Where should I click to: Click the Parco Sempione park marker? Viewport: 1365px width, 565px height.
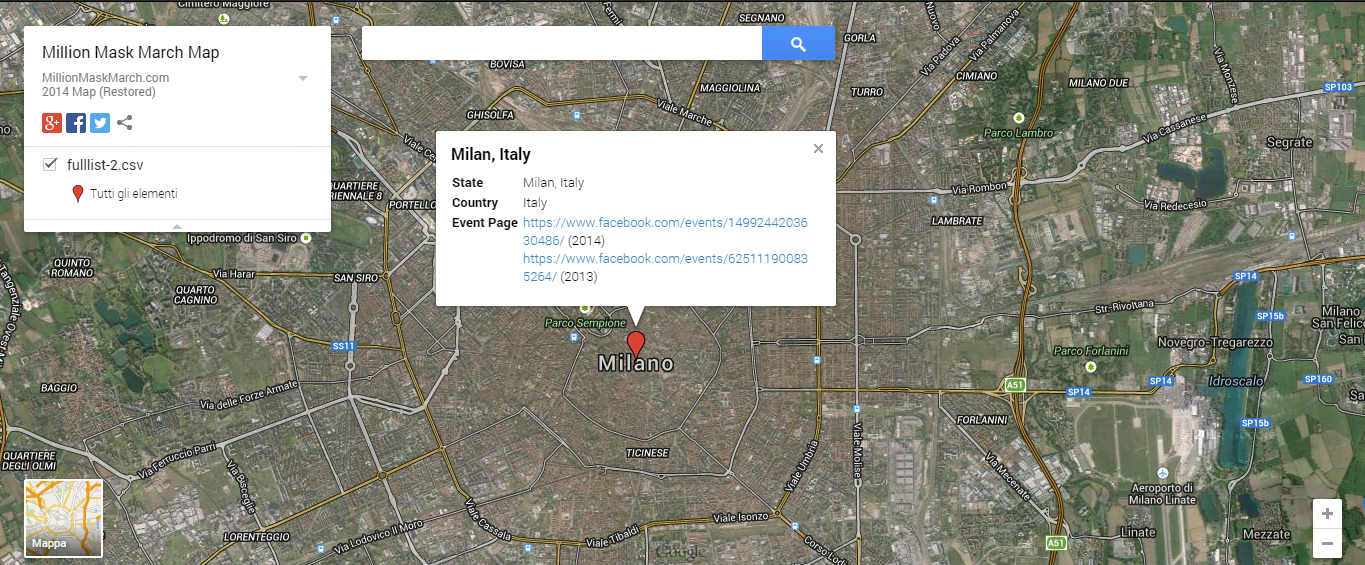tap(585, 308)
